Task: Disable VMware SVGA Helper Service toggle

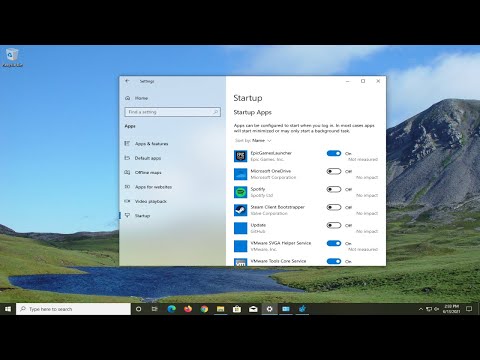Action: [x=334, y=243]
